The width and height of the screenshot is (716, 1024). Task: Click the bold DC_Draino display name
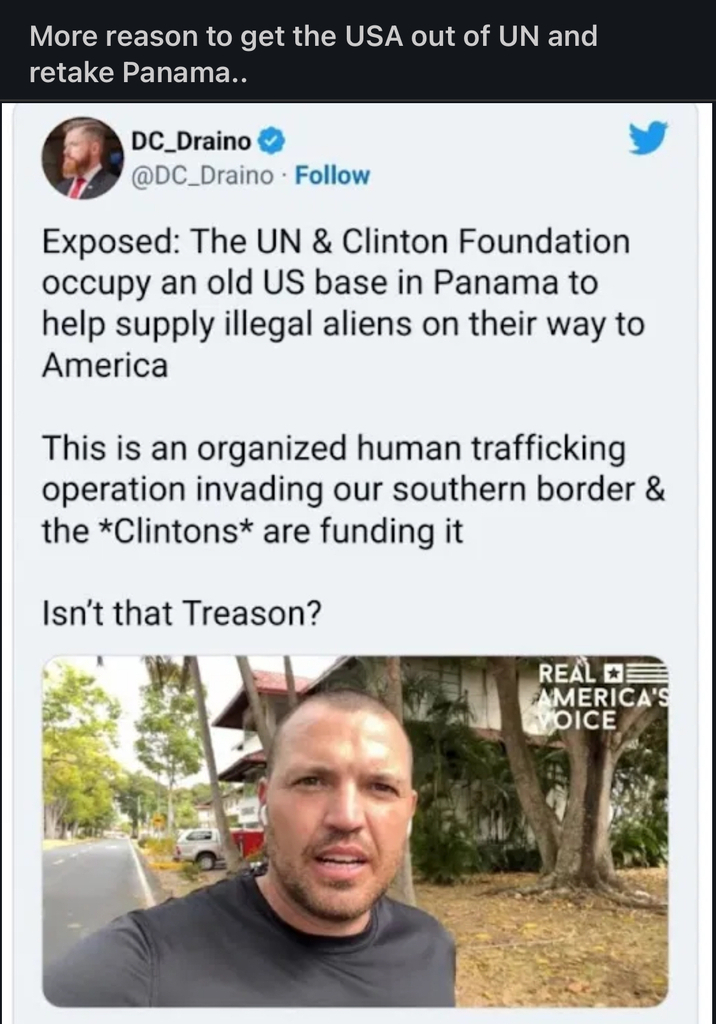(x=191, y=141)
